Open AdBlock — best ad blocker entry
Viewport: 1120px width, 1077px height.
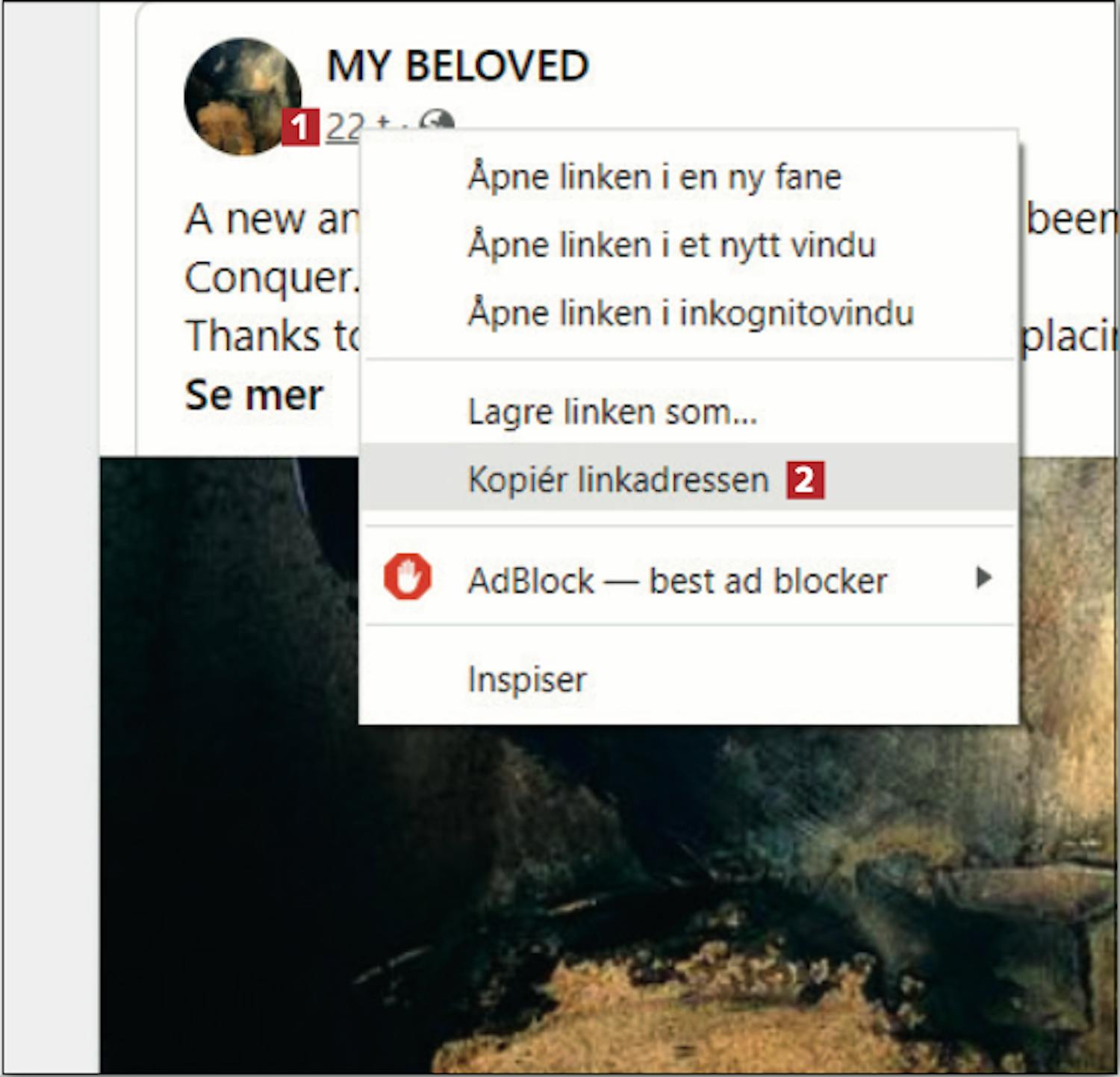688,579
